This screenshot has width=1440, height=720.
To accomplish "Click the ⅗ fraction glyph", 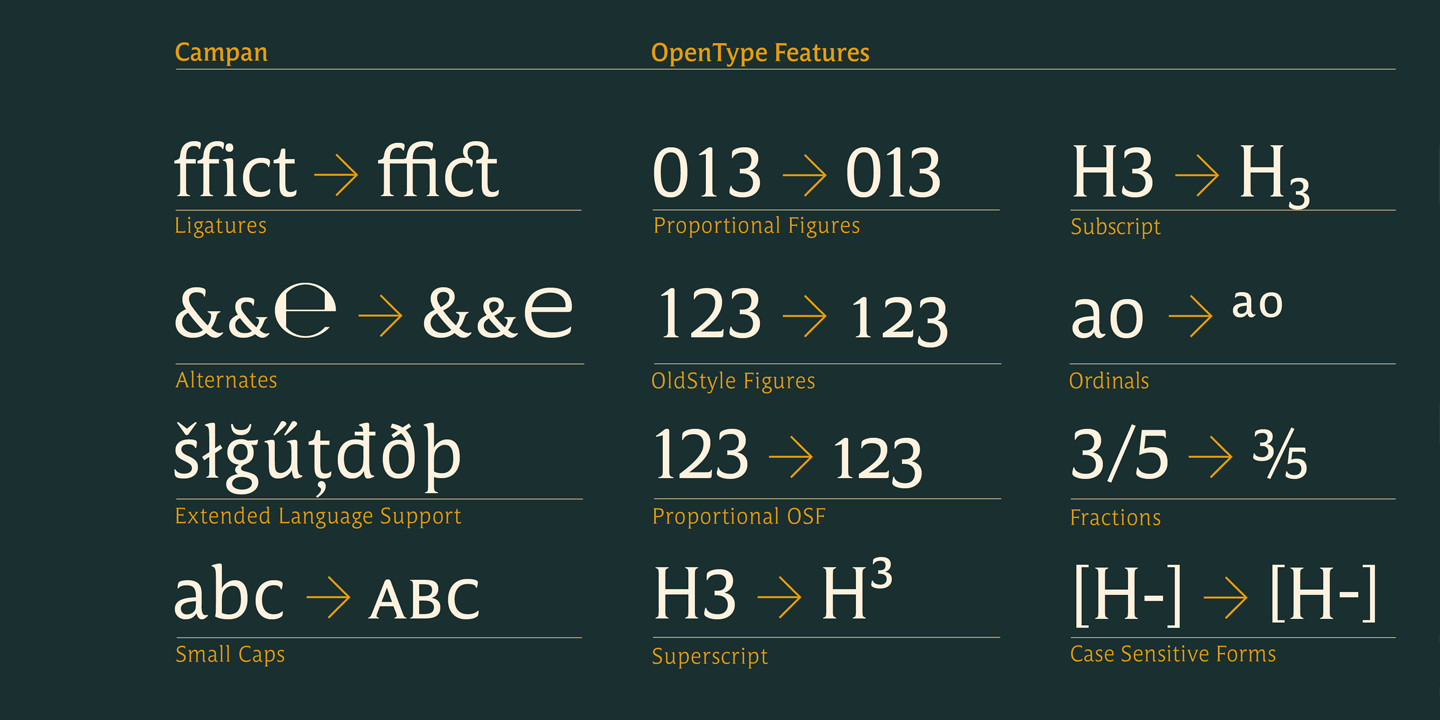I will [1279, 458].
